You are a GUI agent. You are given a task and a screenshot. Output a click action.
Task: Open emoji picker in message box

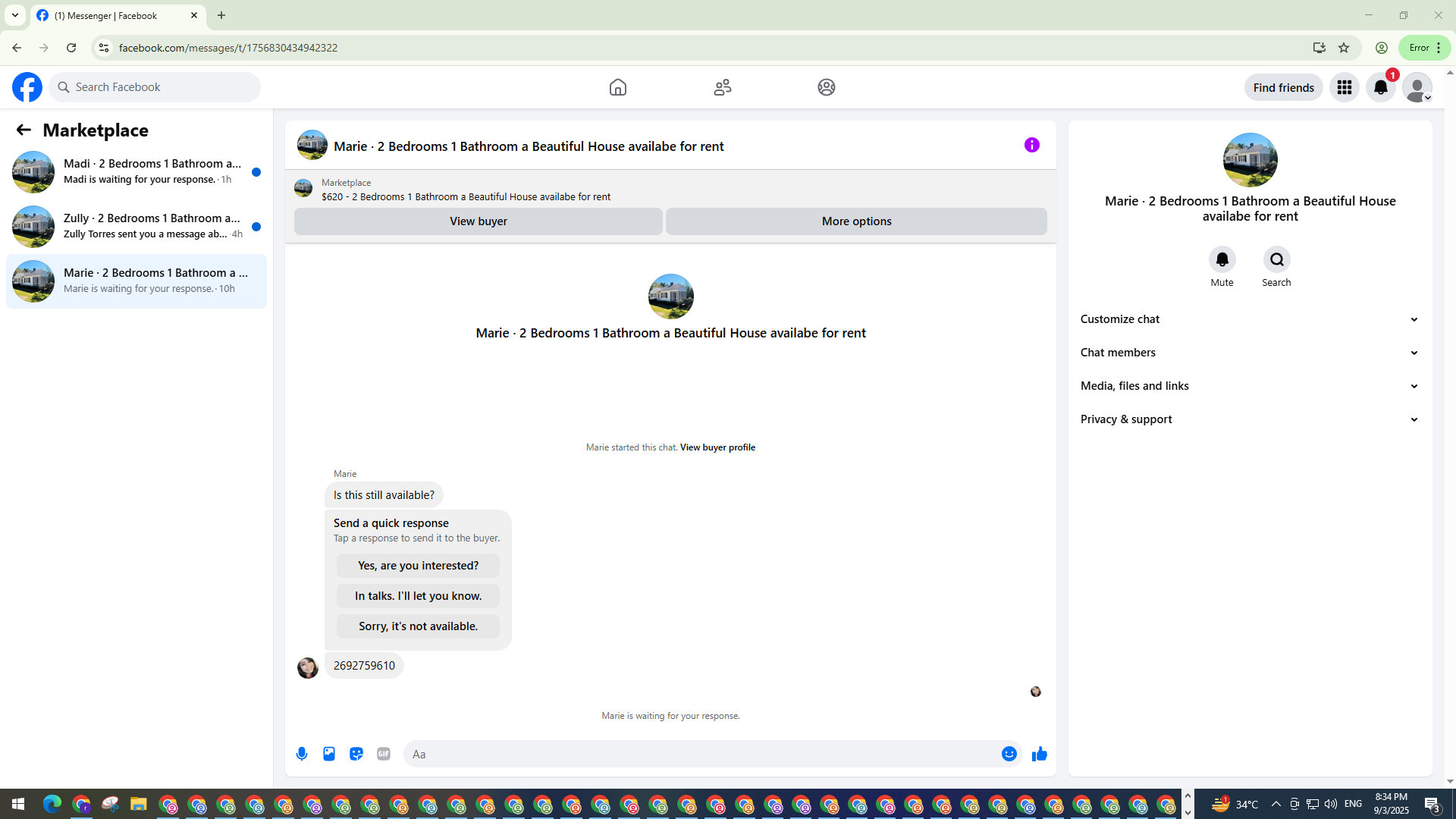pyautogui.click(x=1009, y=754)
